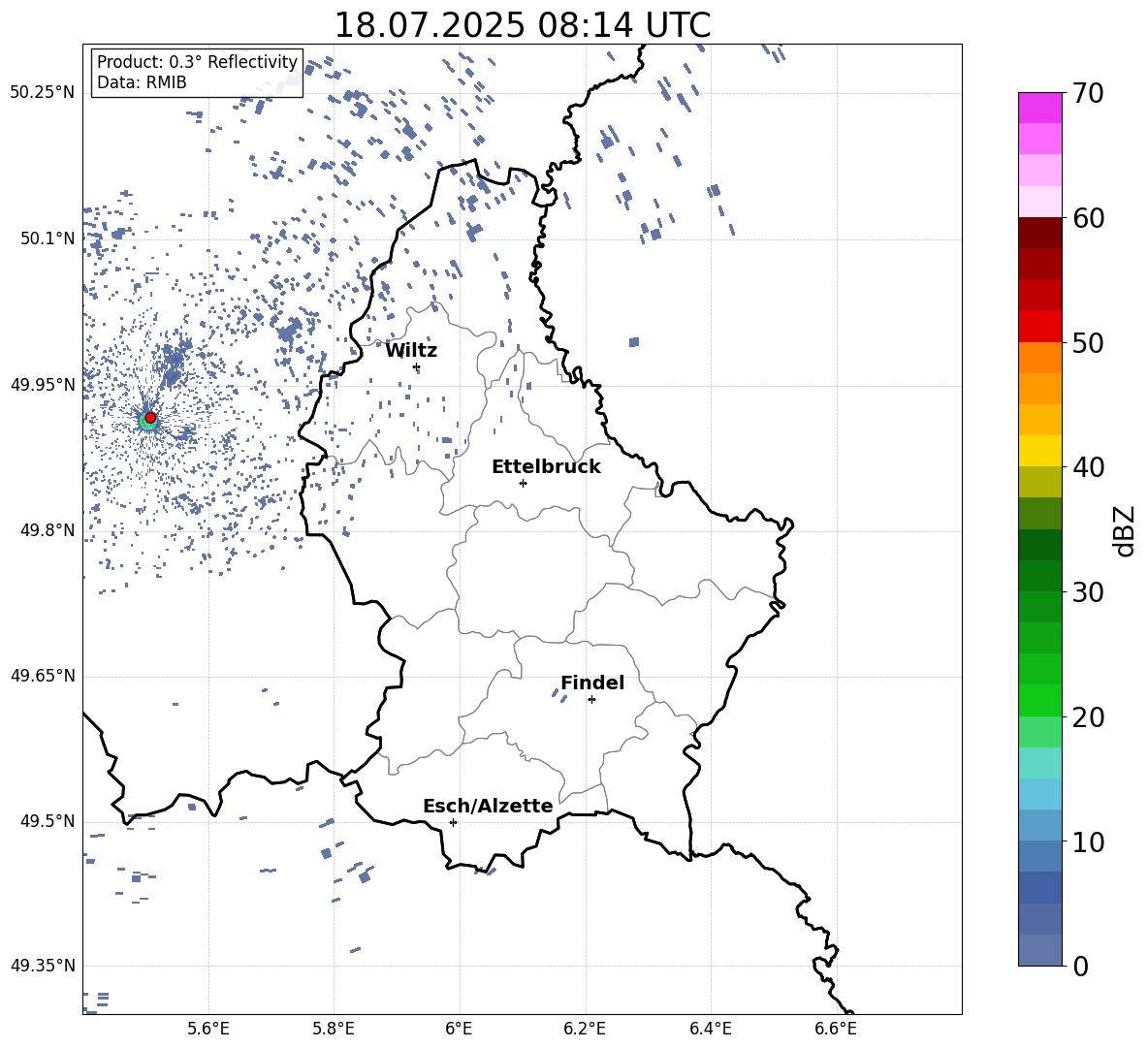Click the Ettelbruck station cross marker
The image size is (1148, 1048).
[523, 483]
